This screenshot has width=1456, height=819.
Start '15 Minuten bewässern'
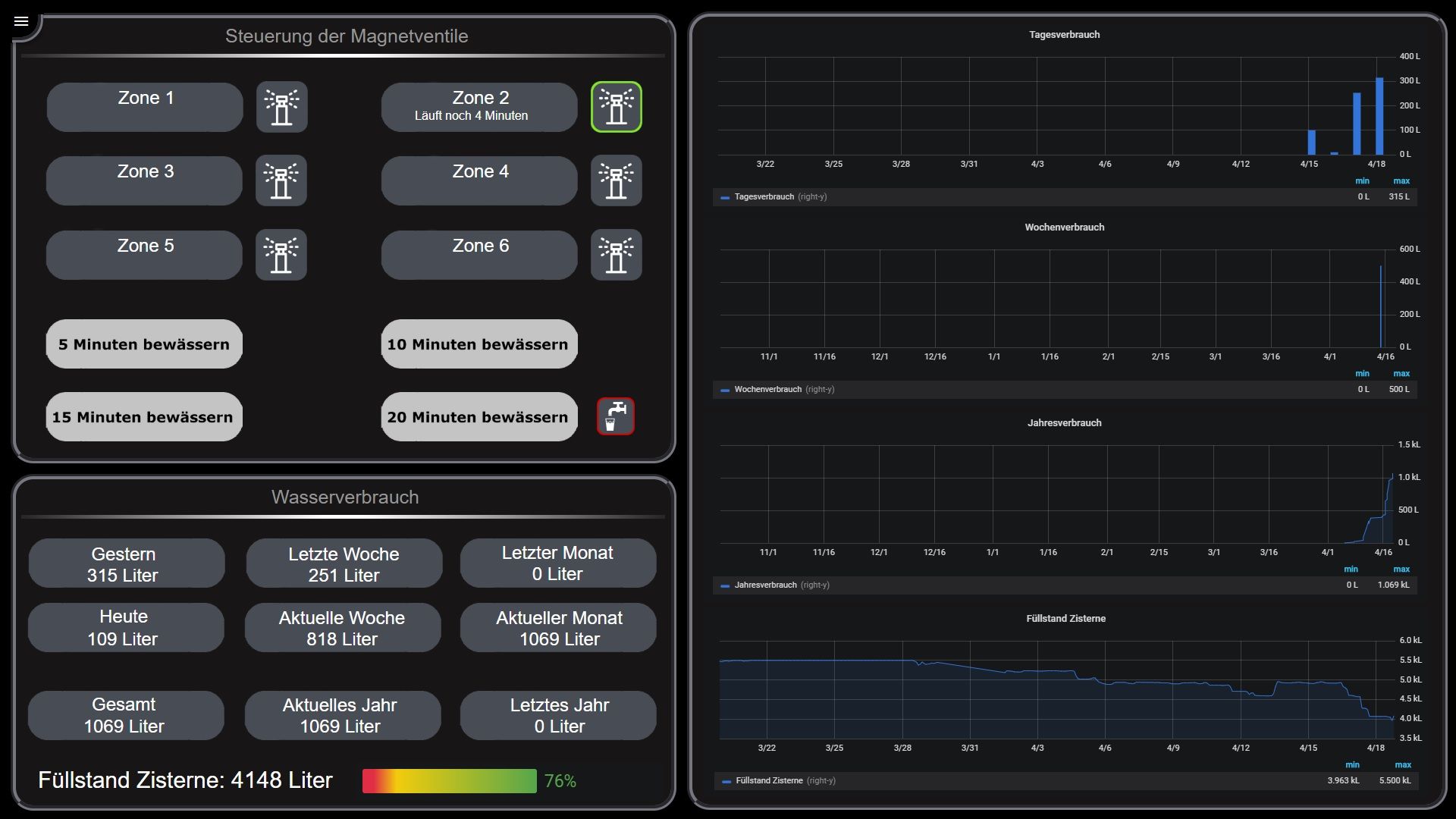144,417
